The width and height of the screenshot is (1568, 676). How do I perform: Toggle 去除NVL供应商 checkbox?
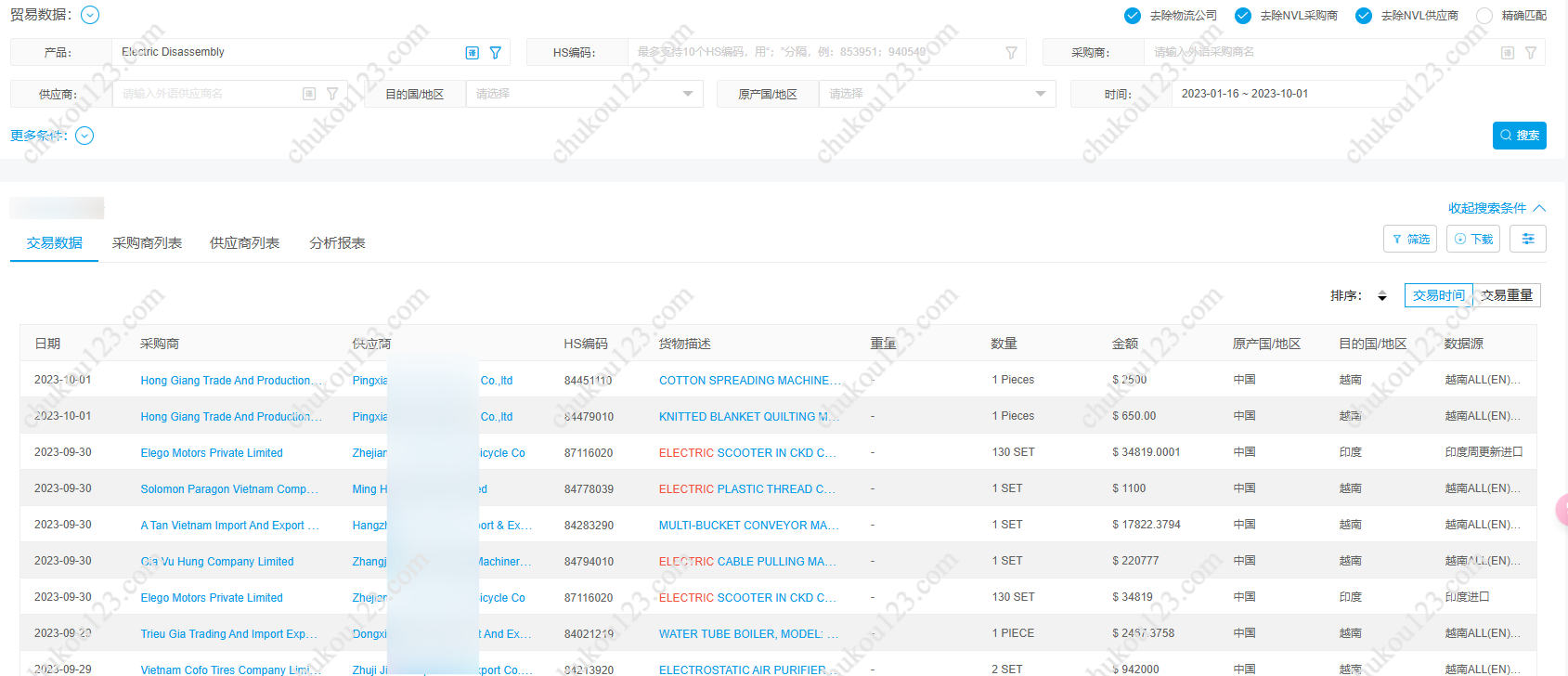coord(1364,16)
